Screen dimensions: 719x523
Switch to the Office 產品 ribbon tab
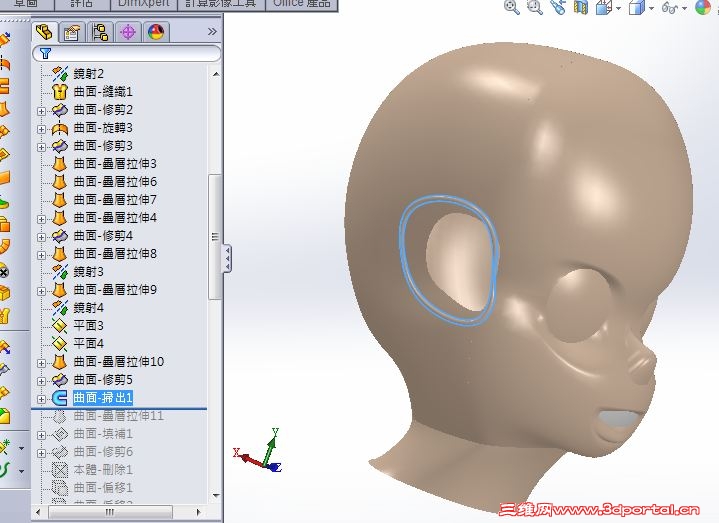tap(302, 4)
